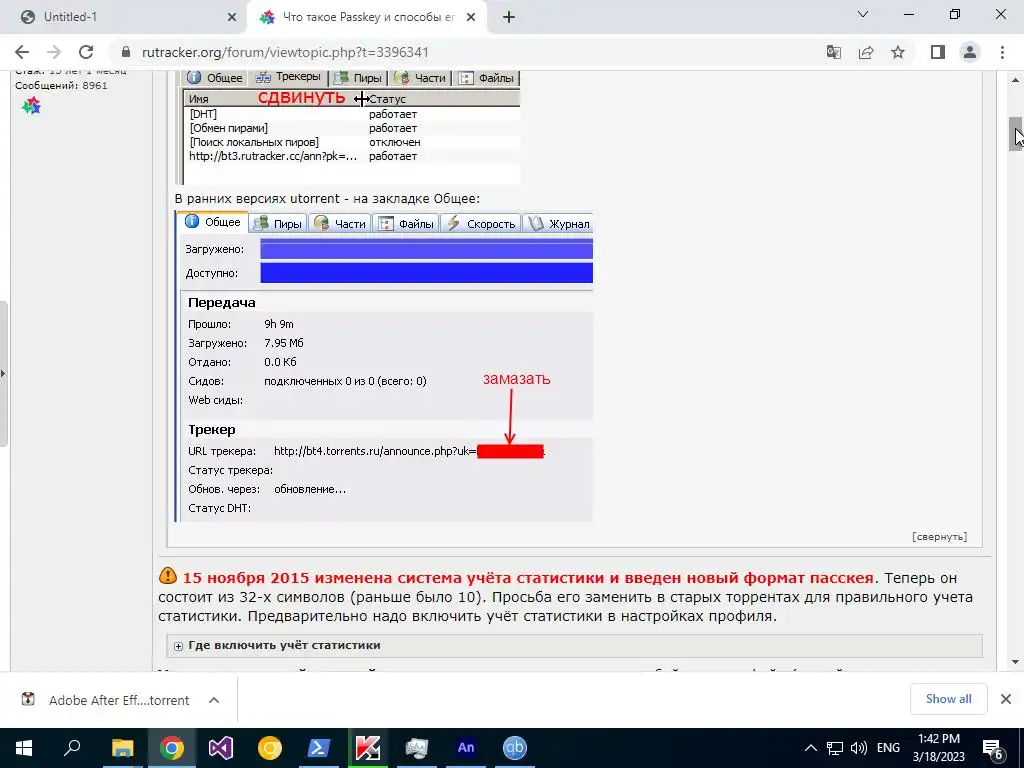Click the left edge side panel expander arrow

point(3,374)
